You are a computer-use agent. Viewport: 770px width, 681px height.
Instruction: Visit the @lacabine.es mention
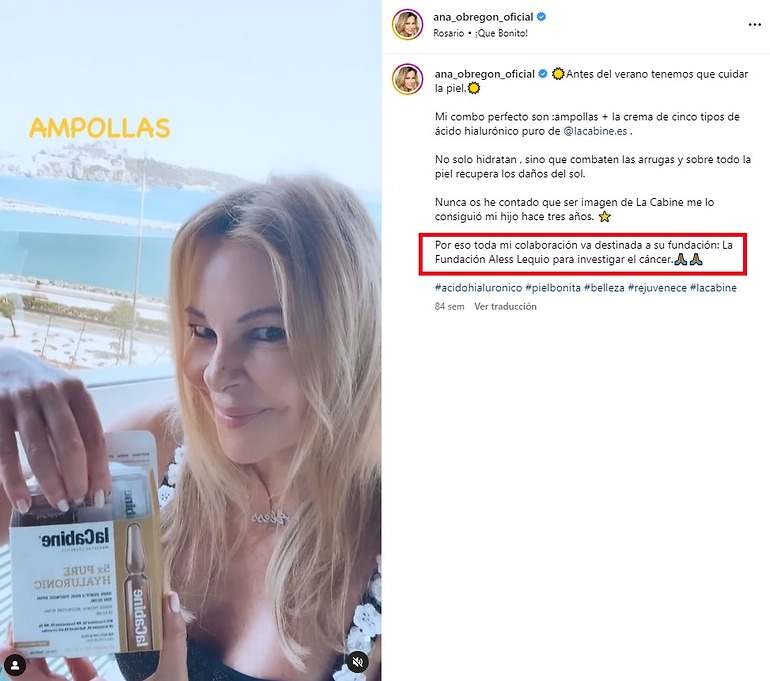pyautogui.click(x=595, y=132)
